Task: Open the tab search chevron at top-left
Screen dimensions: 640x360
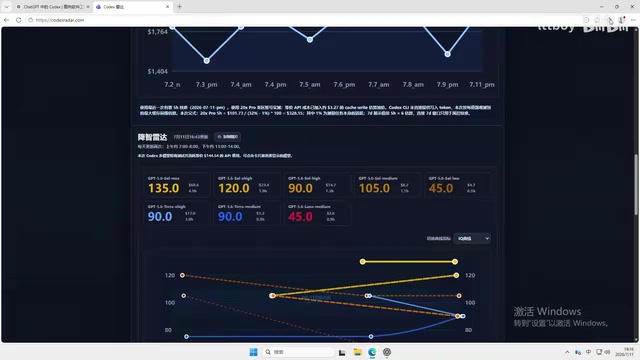Action: point(6,7)
